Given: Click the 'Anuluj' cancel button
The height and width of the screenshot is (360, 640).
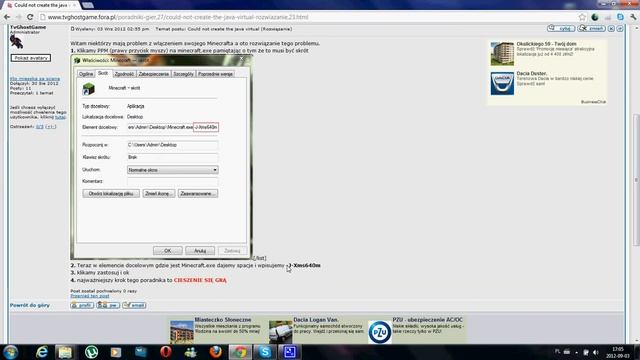Looking at the screenshot, I should pyautogui.click(x=200, y=251).
